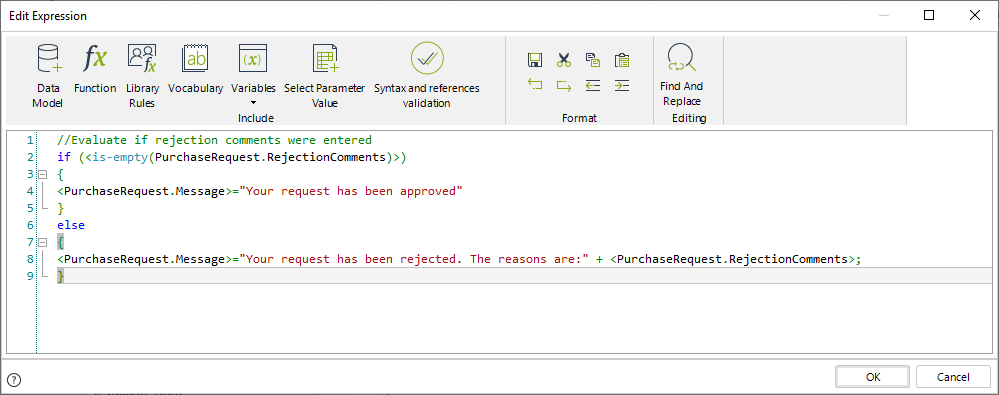This screenshot has width=999, height=395.
Task: Click line number 5 in the gutter
Action: 29,208
